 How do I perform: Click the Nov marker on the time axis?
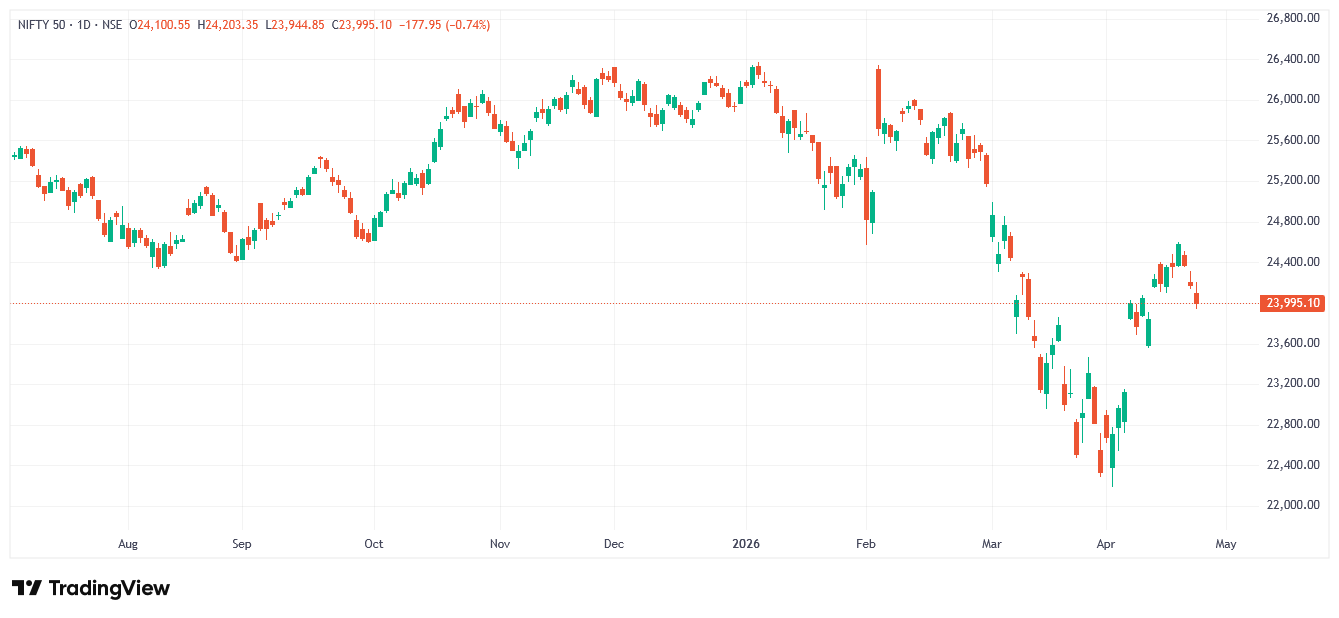(x=500, y=544)
